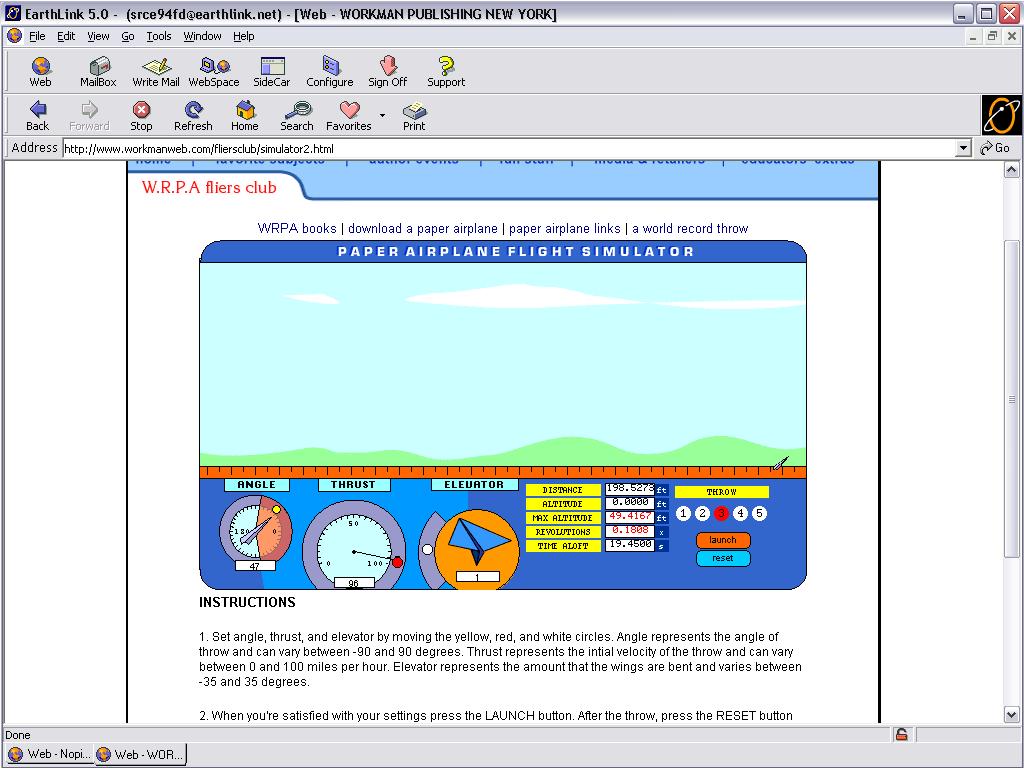Choose throw number 5
This screenshot has width=1024, height=768.
pyautogui.click(x=759, y=514)
